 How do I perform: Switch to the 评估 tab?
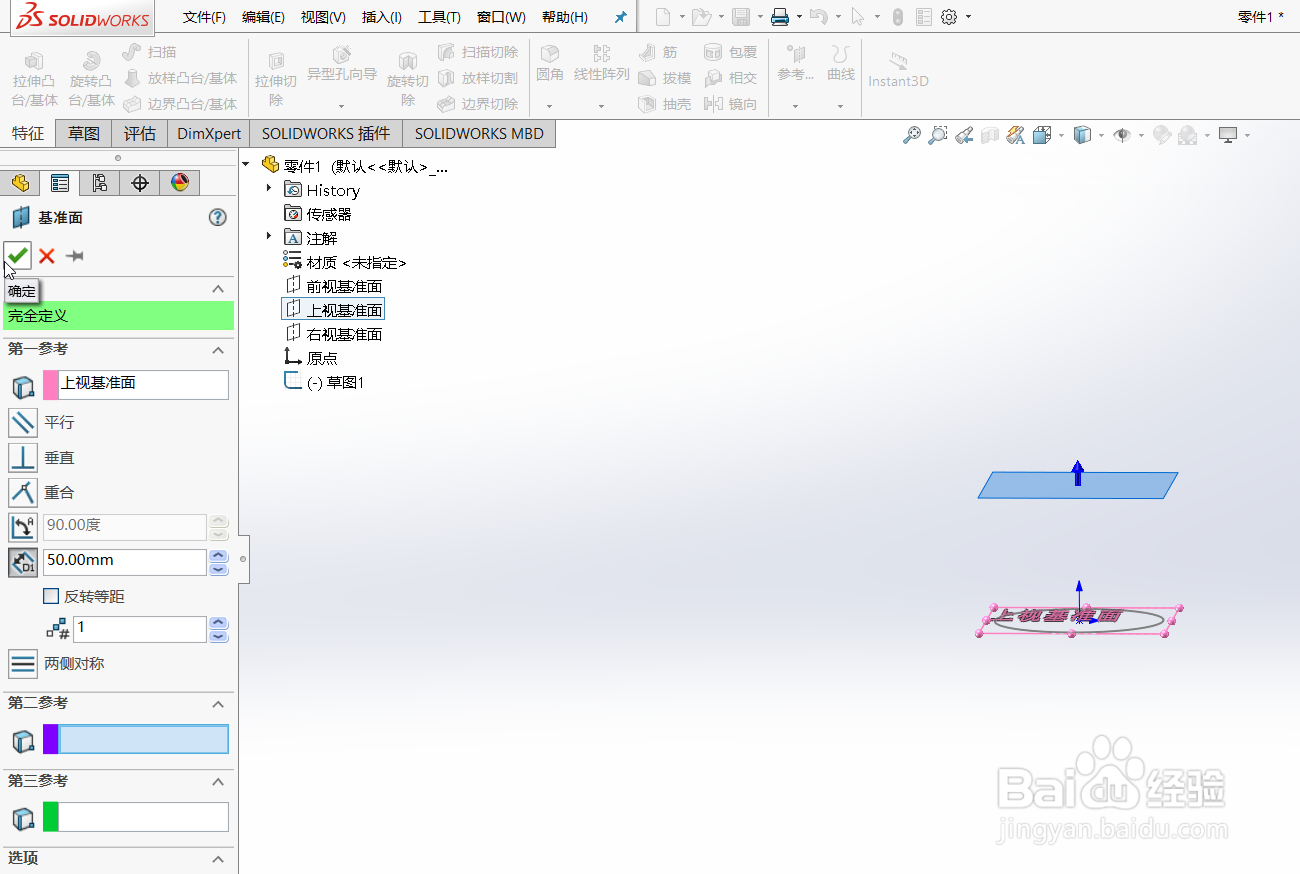pos(140,133)
